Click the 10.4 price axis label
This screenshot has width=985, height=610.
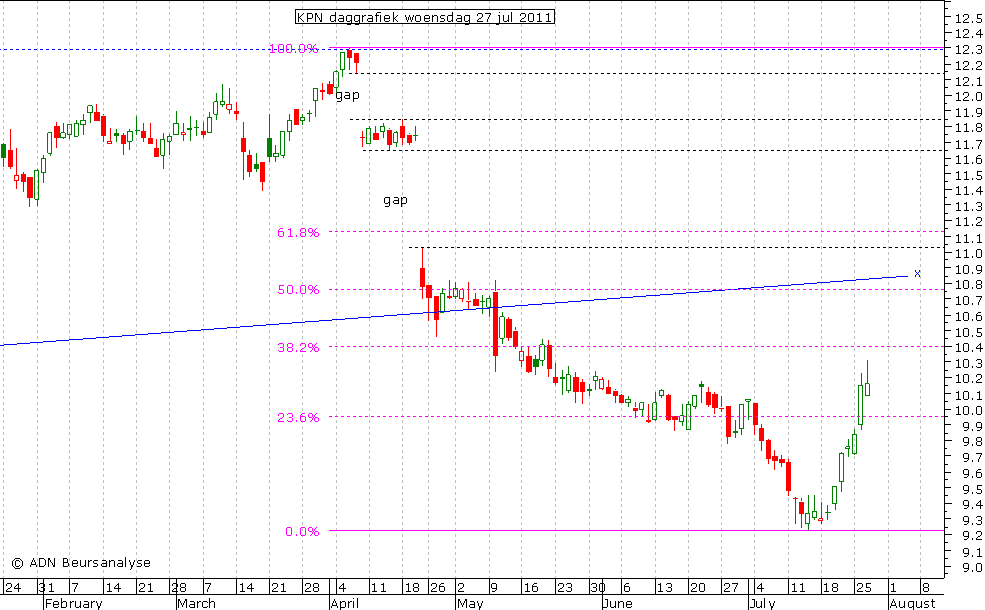click(x=969, y=348)
